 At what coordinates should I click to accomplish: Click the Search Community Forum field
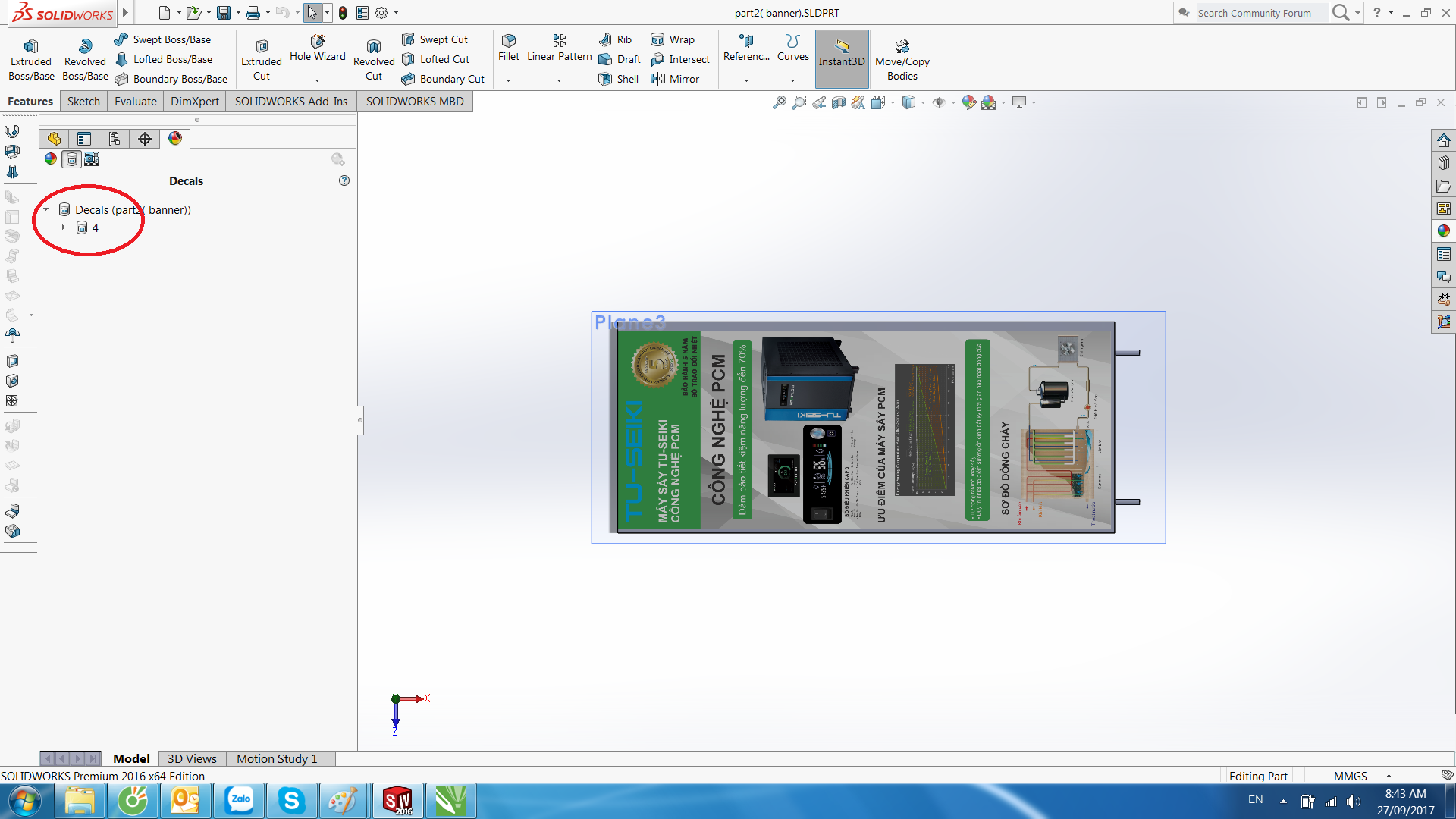coord(1254,13)
